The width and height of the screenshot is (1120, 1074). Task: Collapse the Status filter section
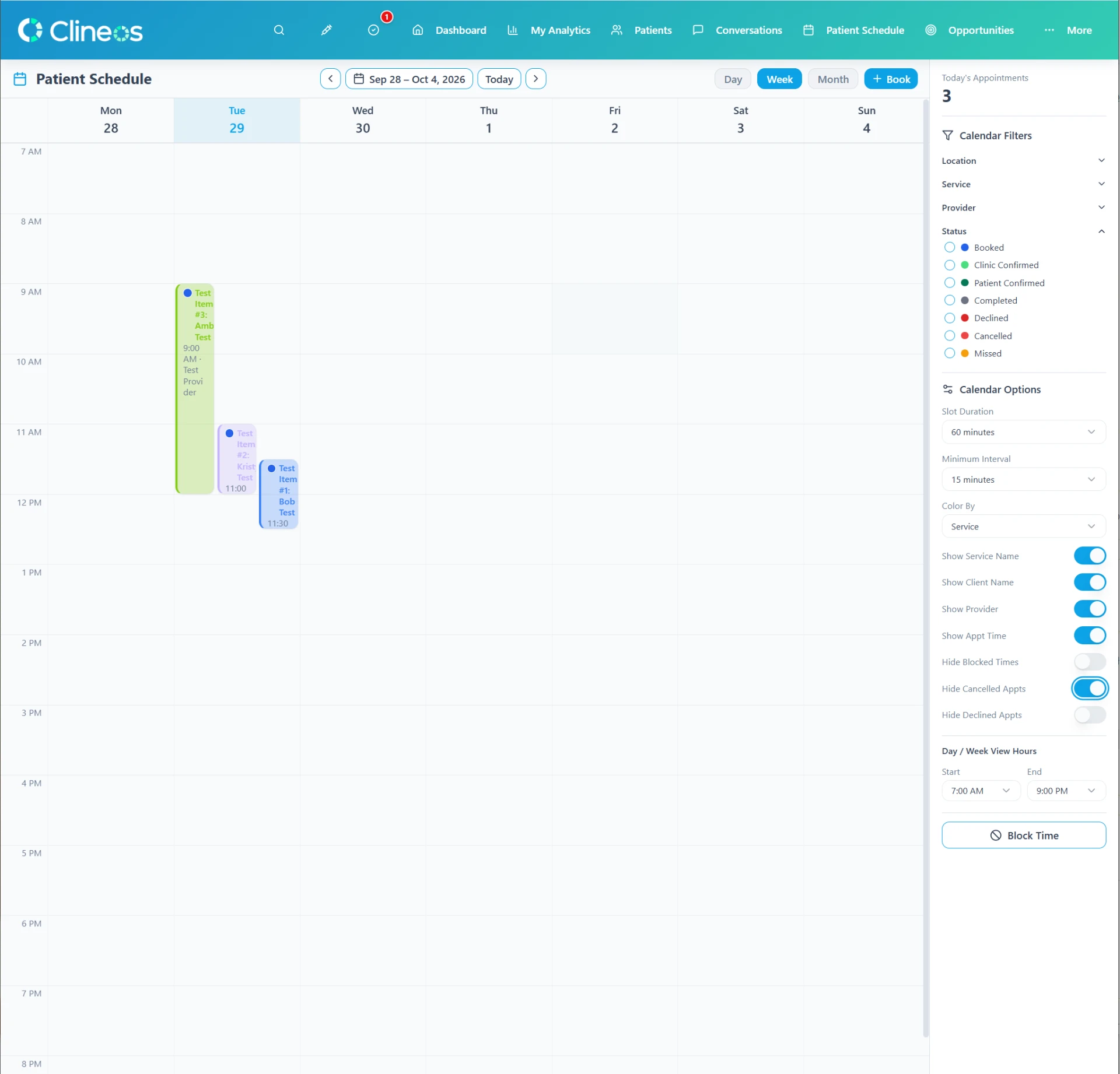click(x=1024, y=231)
